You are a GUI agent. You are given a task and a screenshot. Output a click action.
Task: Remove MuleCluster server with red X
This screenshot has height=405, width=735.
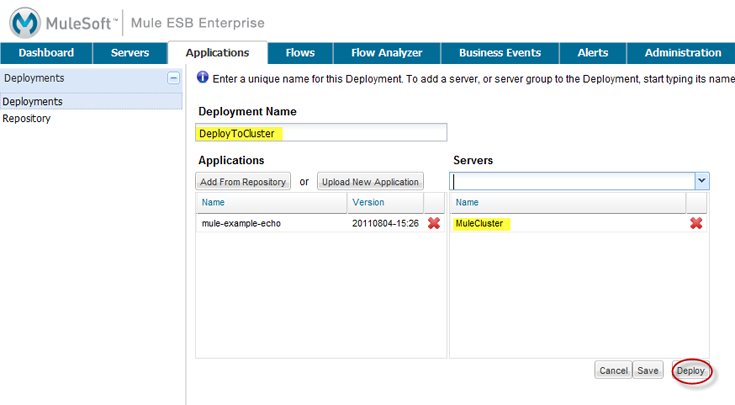pyautogui.click(x=696, y=223)
